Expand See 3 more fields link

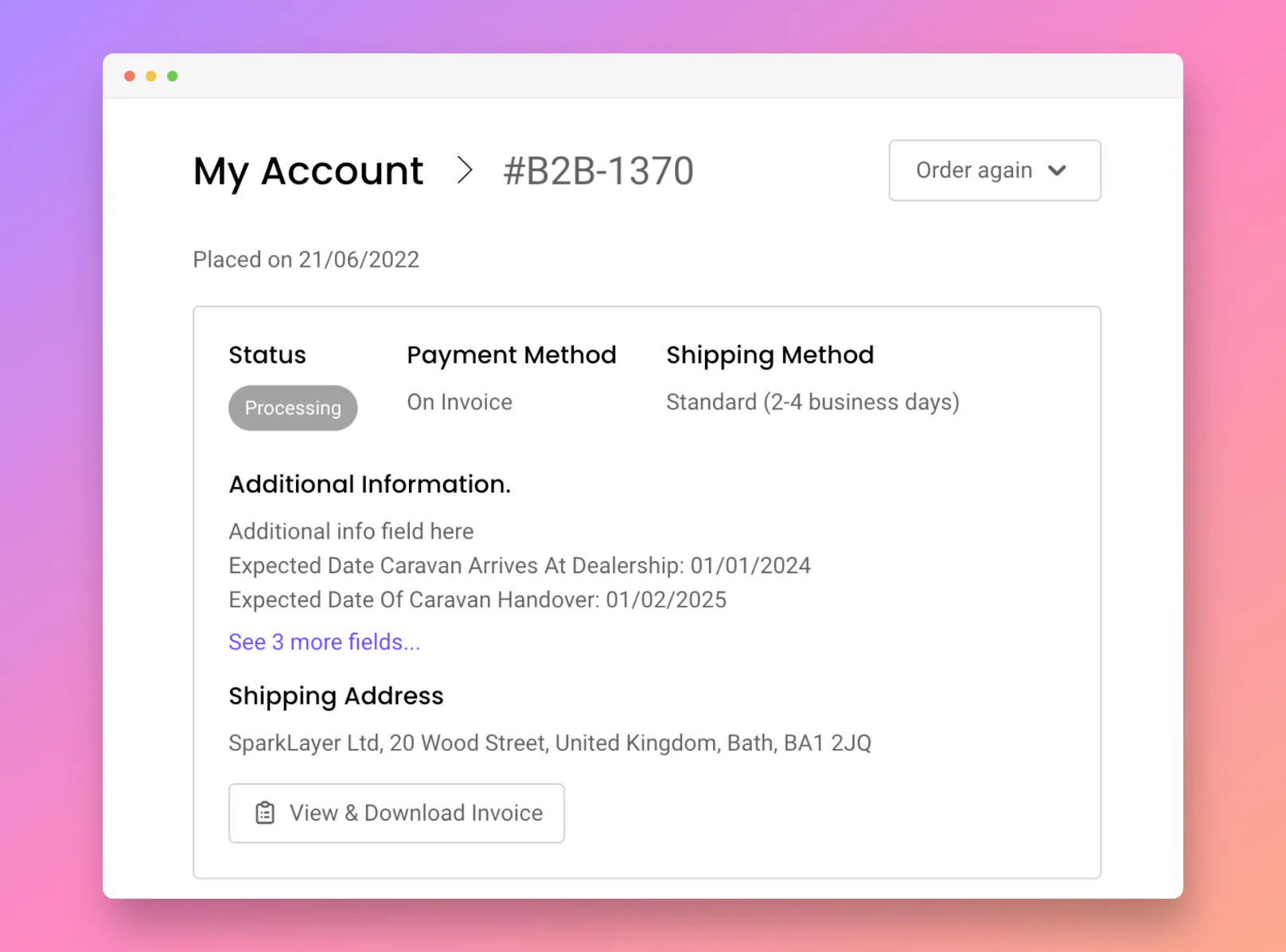[x=324, y=642]
